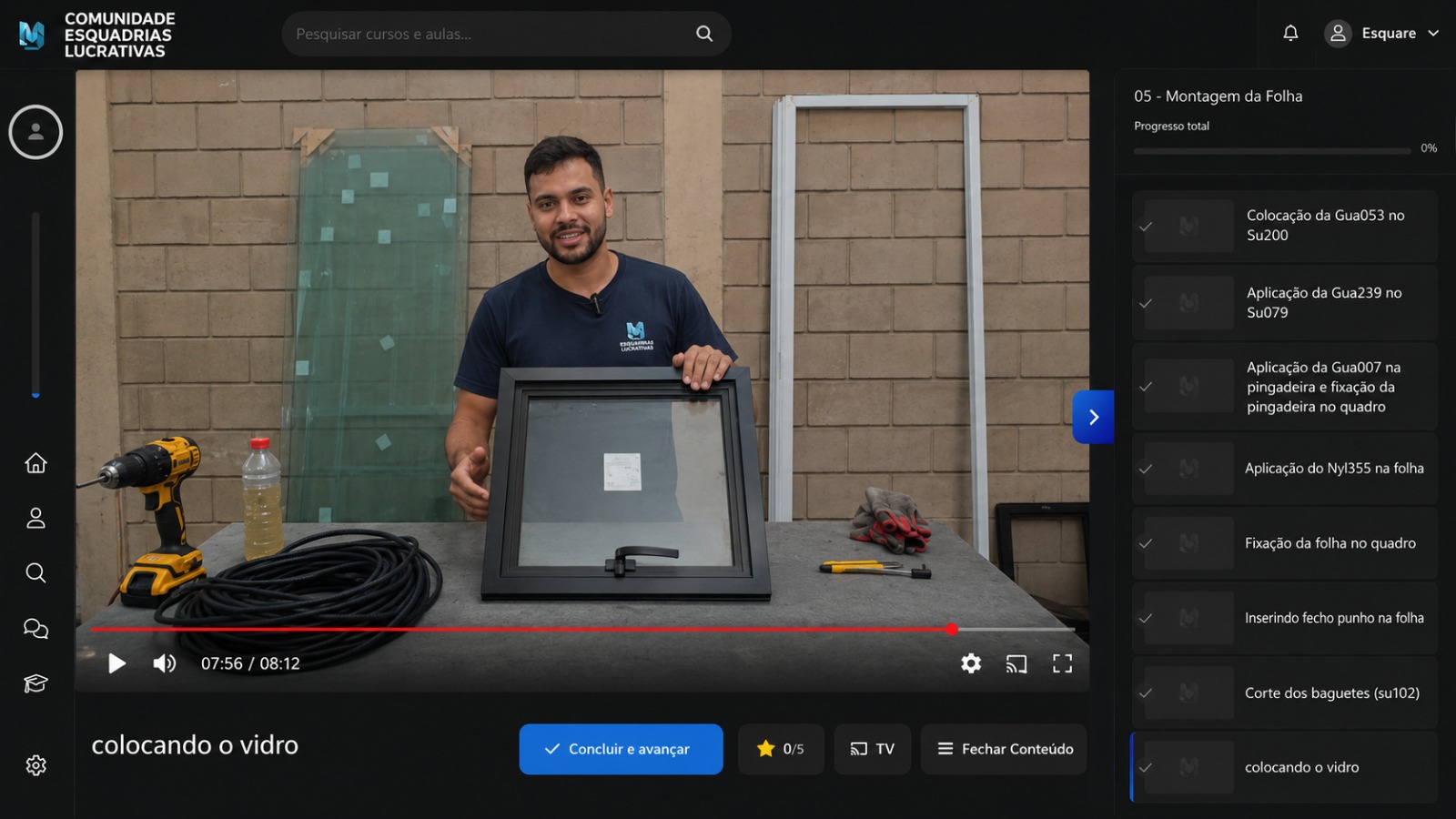This screenshot has height=819, width=1456.
Task: Click the Comunidade Esquadrias Lucrativas logo
Action: coord(97,35)
